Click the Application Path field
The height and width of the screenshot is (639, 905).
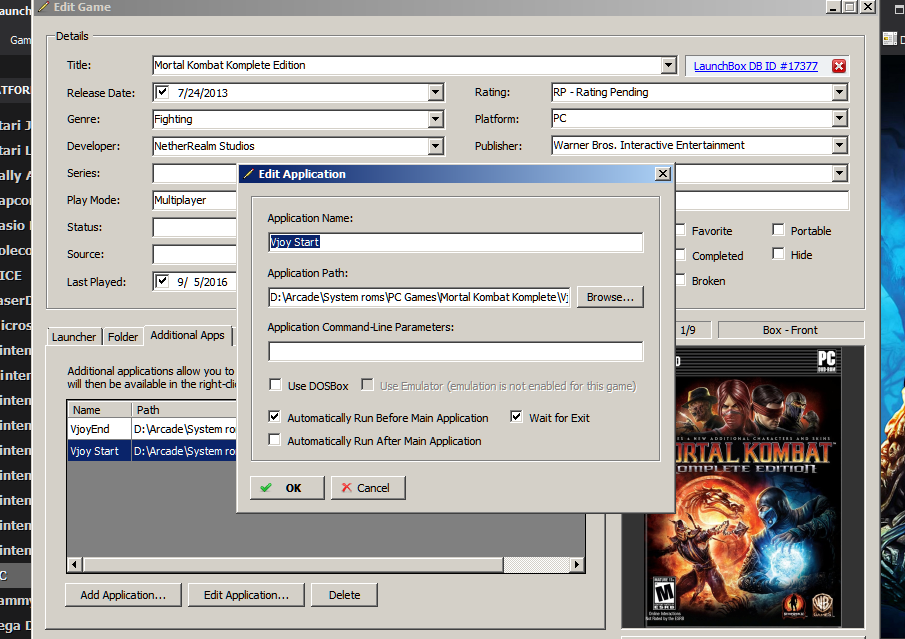(x=419, y=297)
